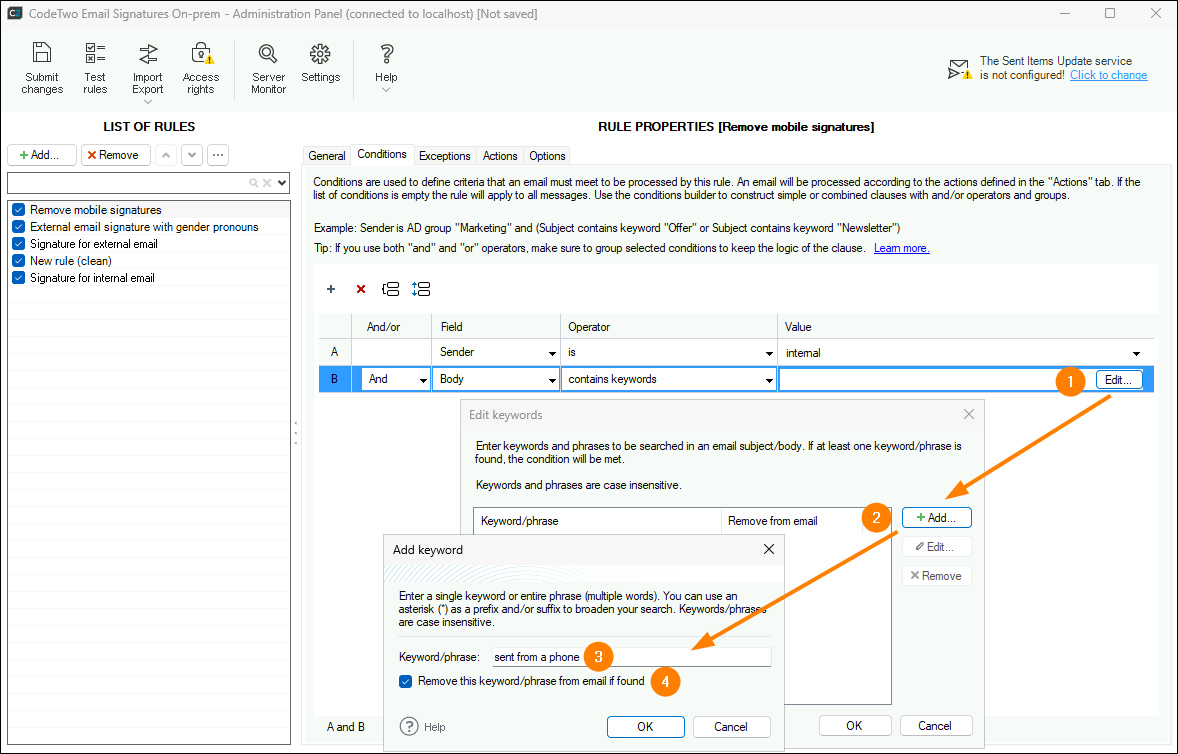The height and width of the screenshot is (754, 1178).
Task: Switch to the Actions tab
Action: click(500, 155)
